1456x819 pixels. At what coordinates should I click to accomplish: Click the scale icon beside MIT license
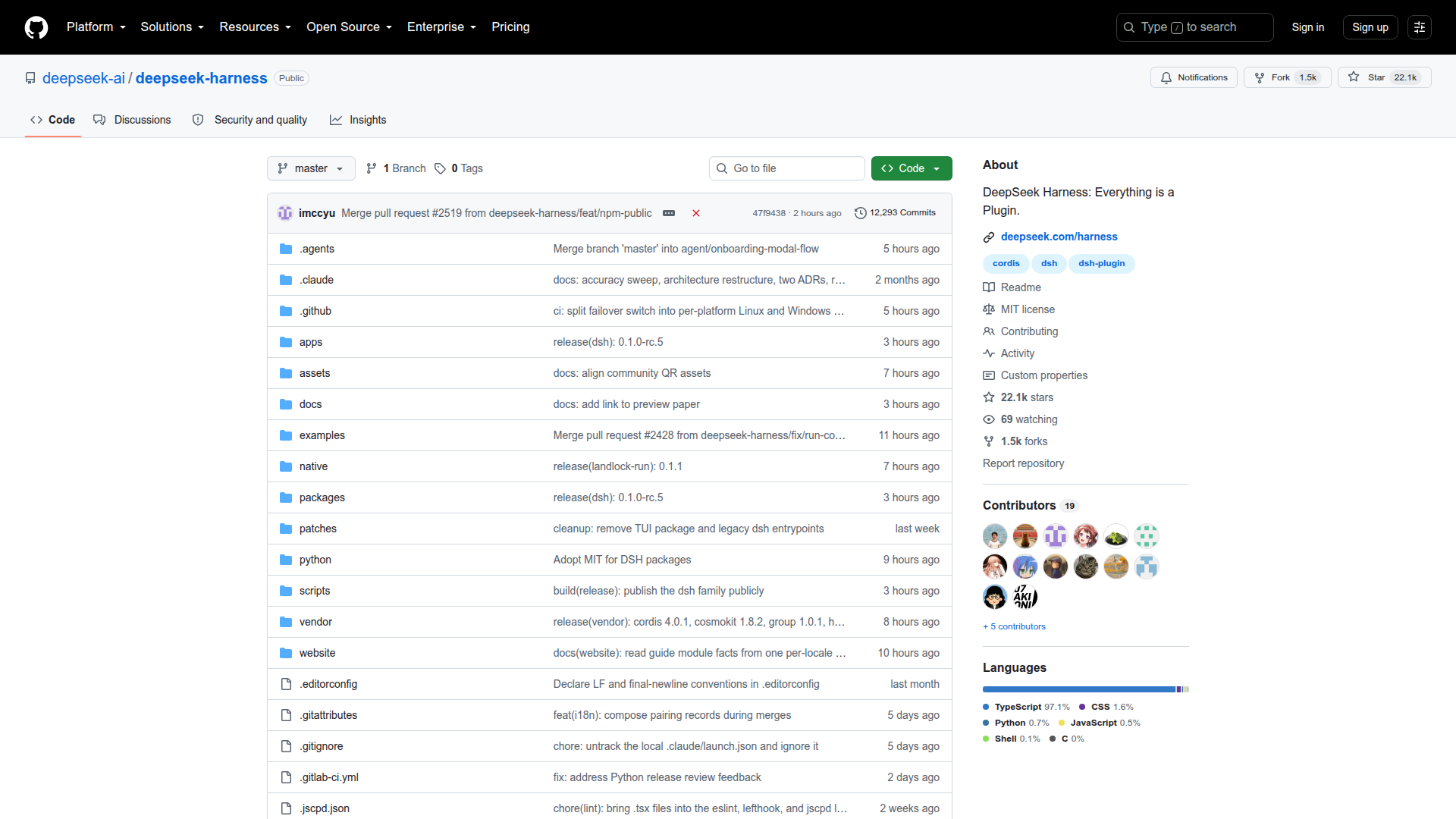click(x=989, y=309)
